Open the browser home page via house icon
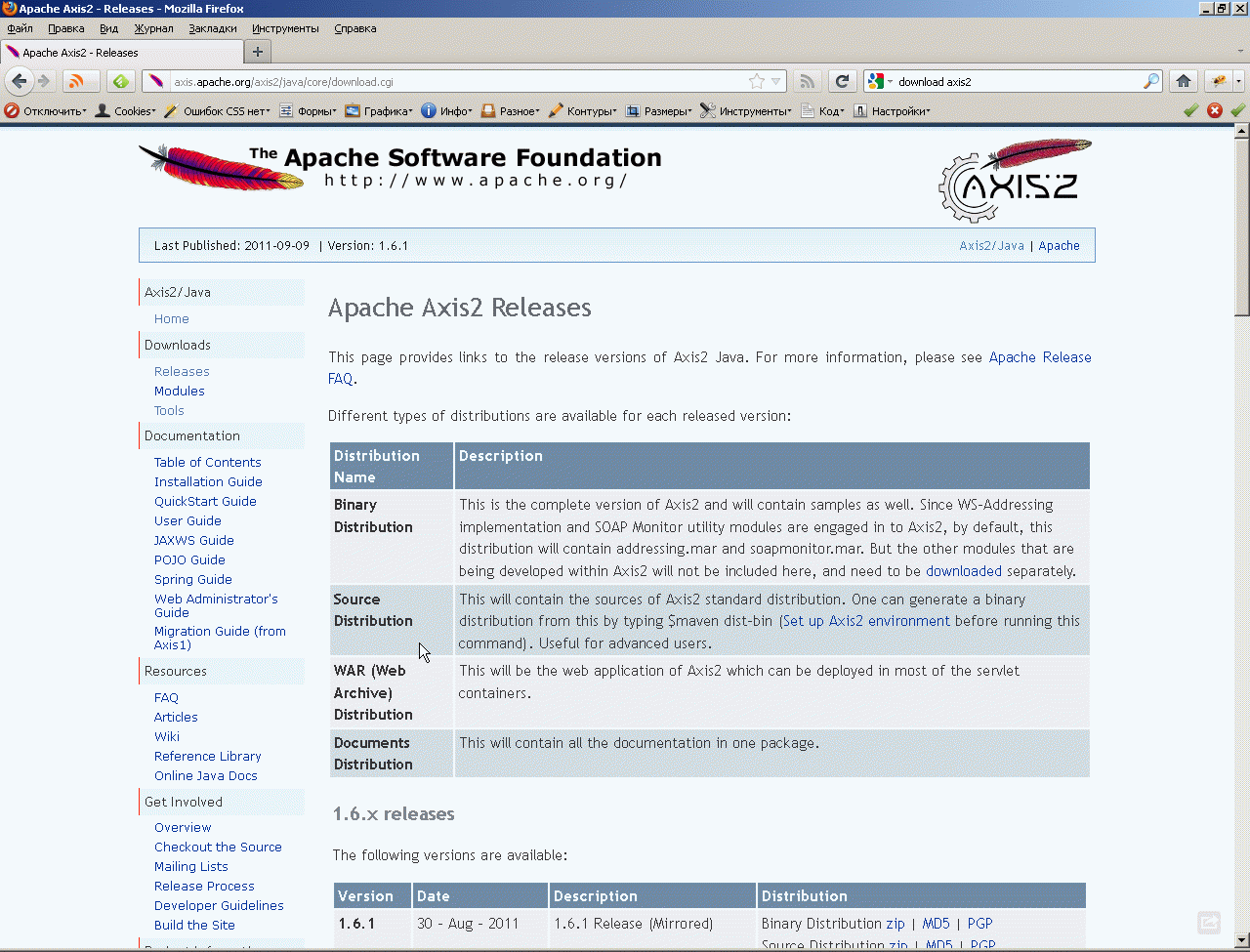 [1184, 81]
